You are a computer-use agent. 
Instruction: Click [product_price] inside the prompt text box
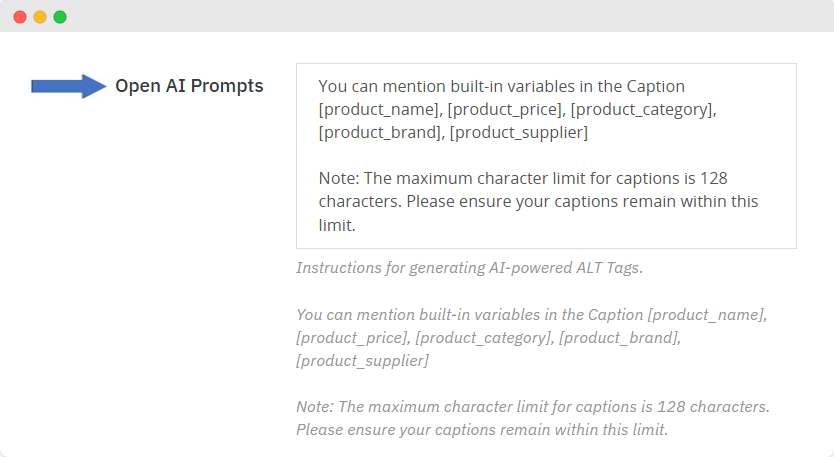pyautogui.click(x=506, y=109)
